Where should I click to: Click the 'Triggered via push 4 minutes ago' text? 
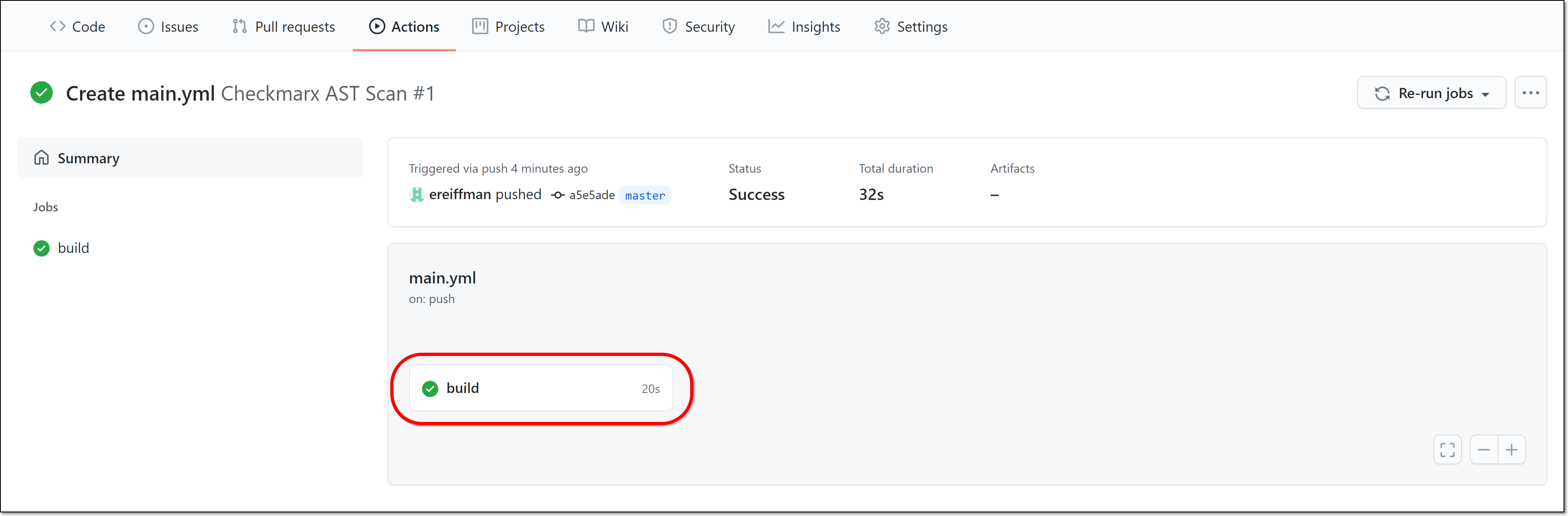pyautogui.click(x=499, y=168)
